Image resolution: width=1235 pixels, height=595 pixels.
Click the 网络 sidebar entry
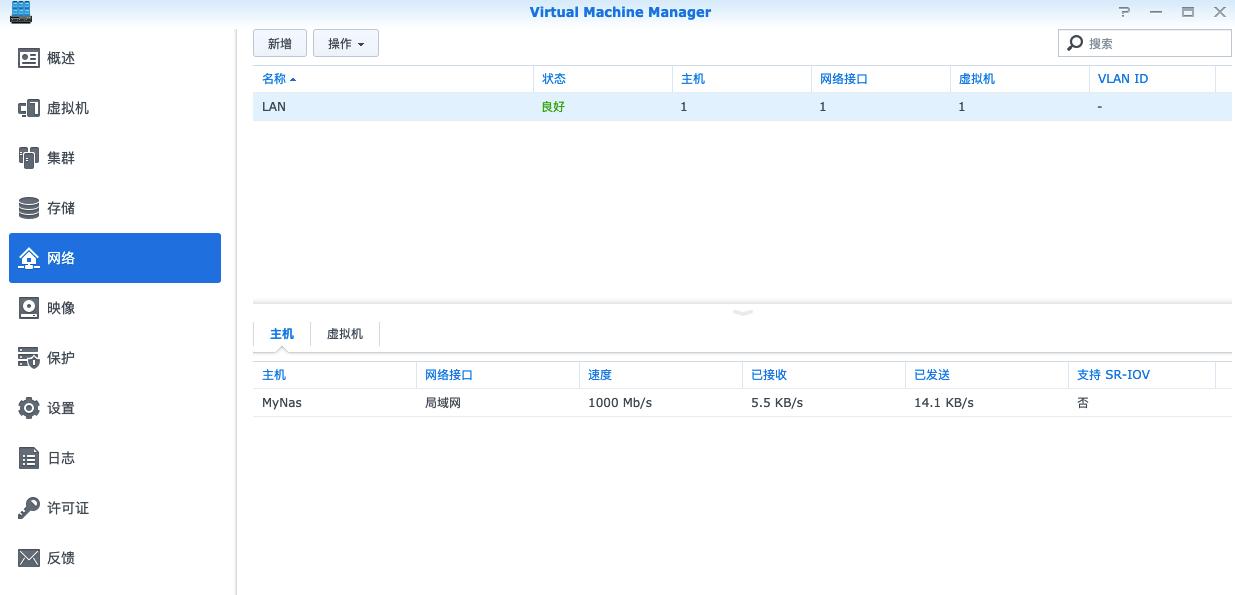(60, 258)
